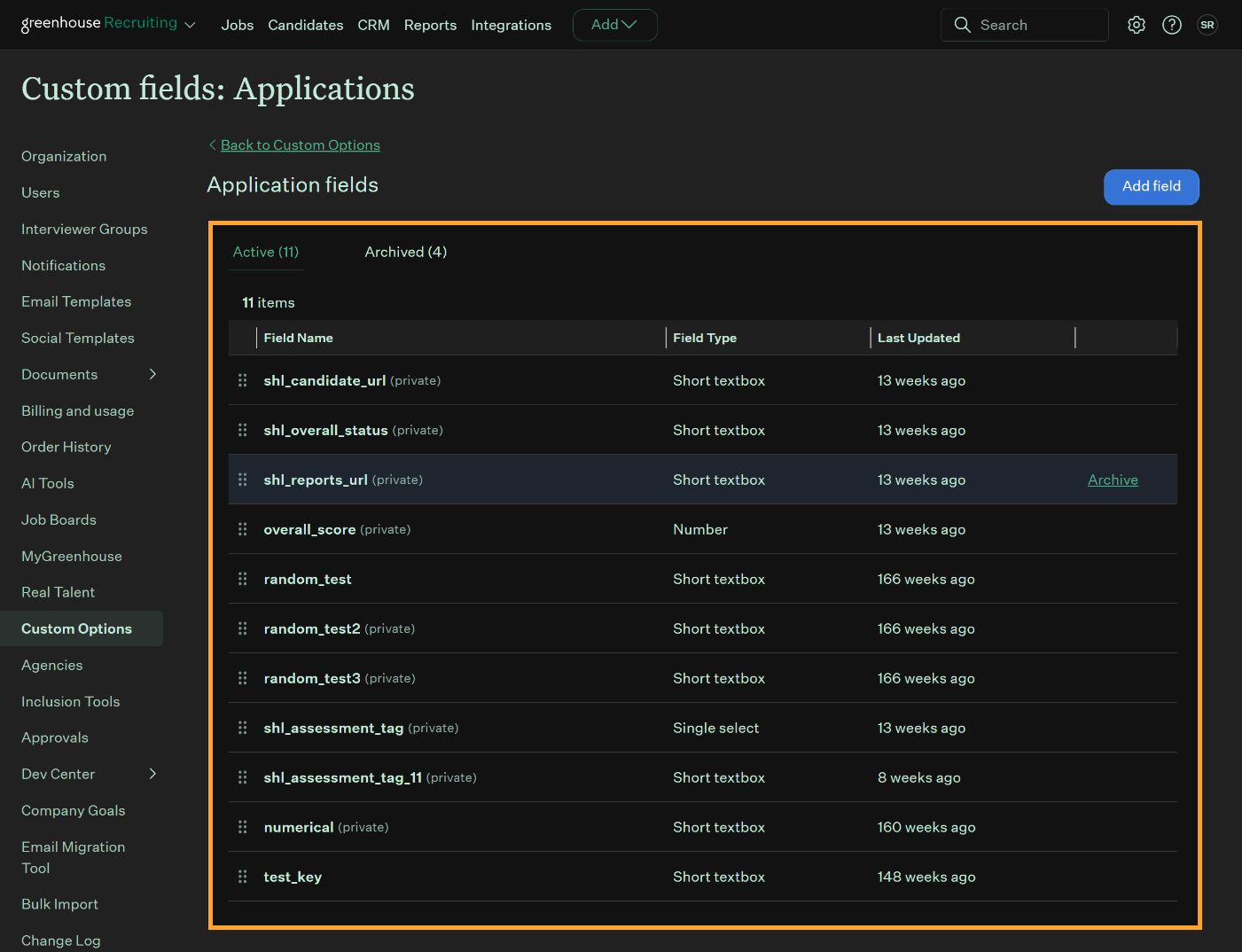The width and height of the screenshot is (1242, 952).
Task: Open AI Tools in the sidebar
Action: [x=48, y=483]
